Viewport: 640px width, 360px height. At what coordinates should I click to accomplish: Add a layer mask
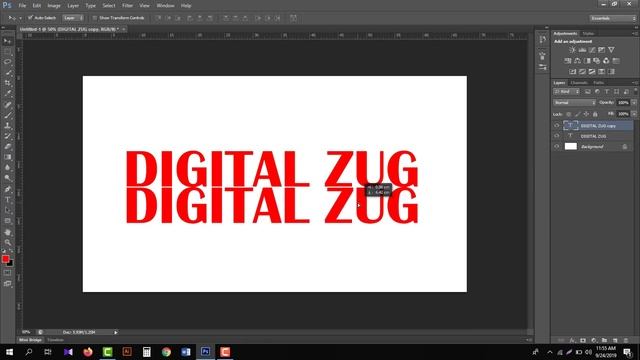coord(583,340)
